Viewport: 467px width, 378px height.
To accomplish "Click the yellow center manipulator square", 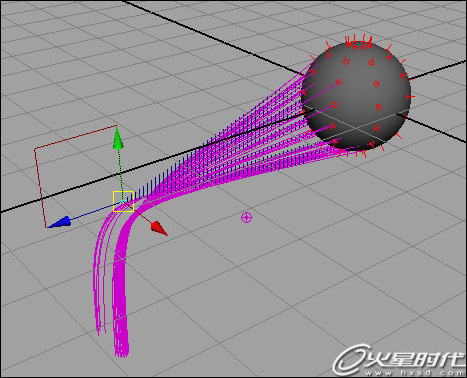I will pyautogui.click(x=124, y=201).
